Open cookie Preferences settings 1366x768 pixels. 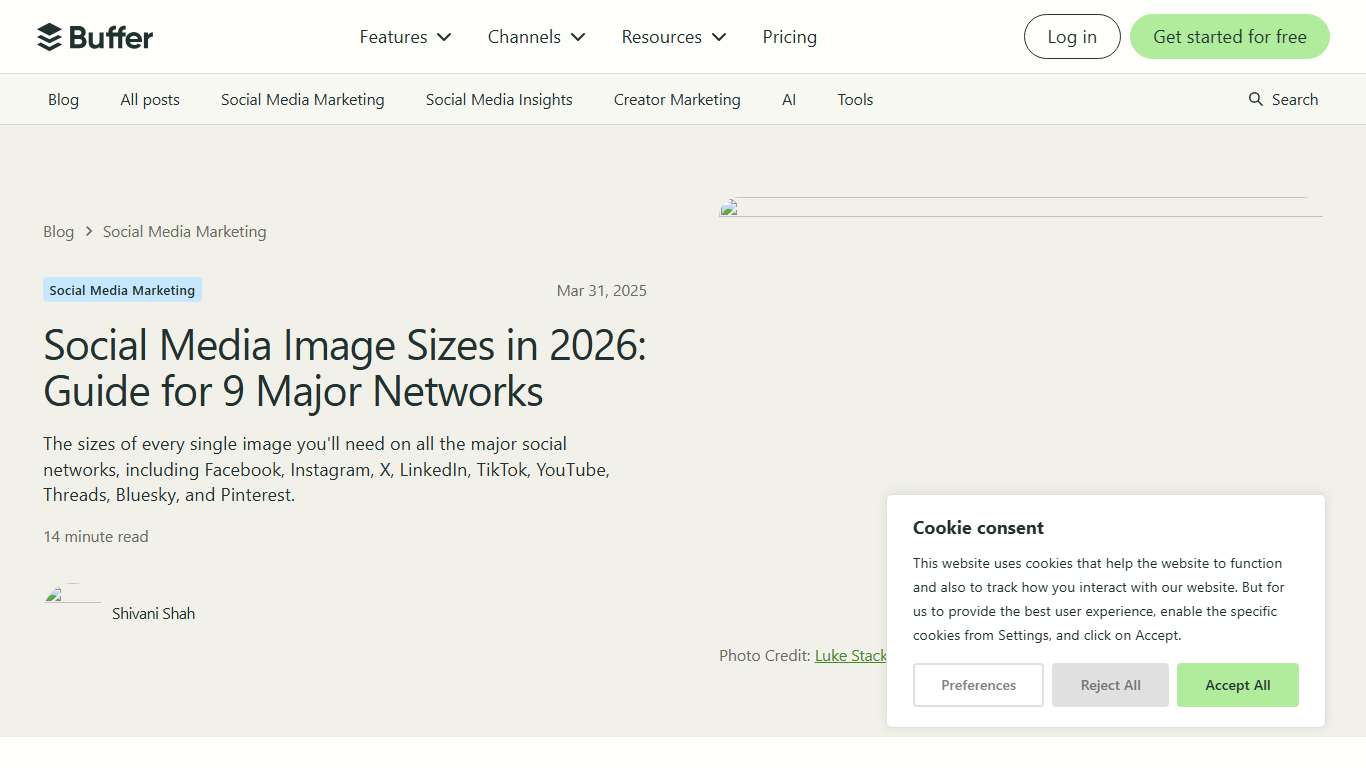point(978,685)
